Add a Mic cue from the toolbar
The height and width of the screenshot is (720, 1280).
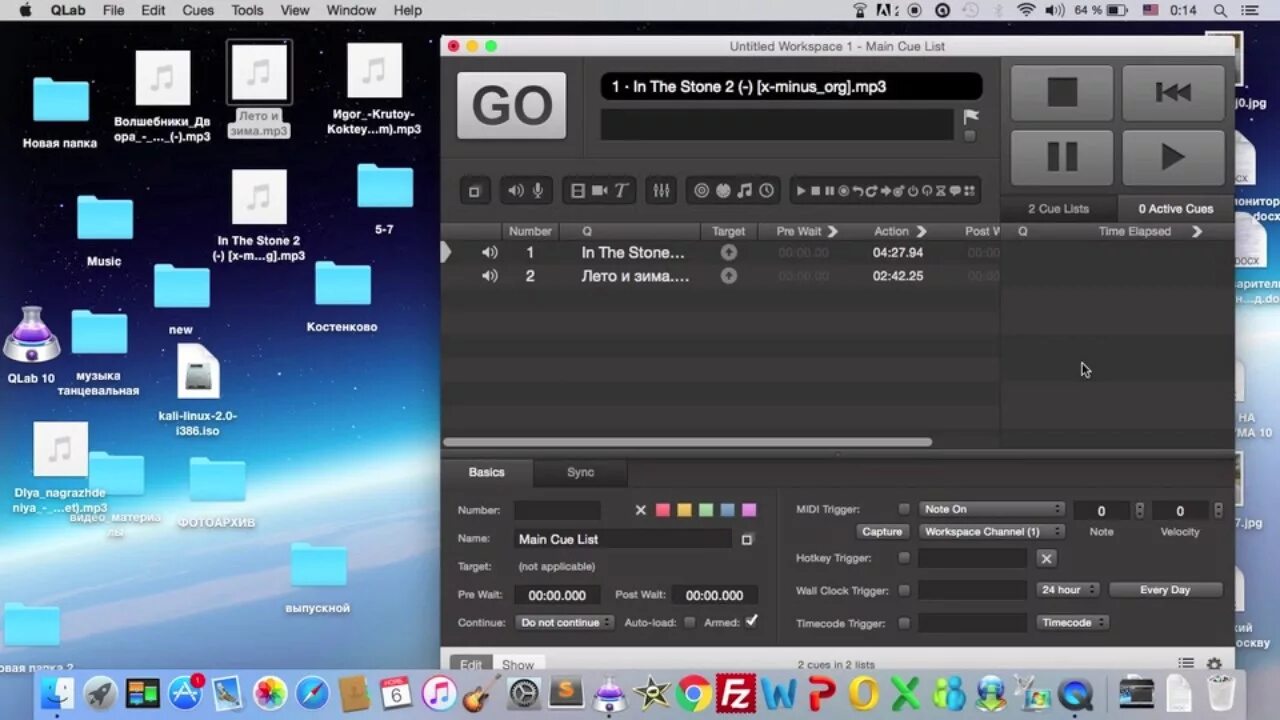(538, 190)
